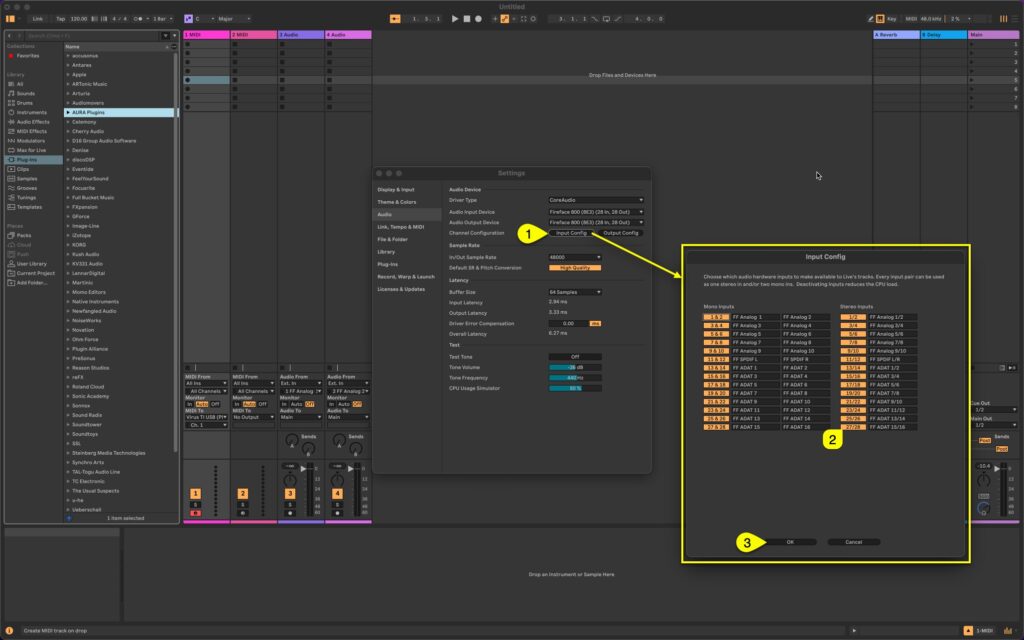This screenshot has width=1024, height=640.
Task: Open the mixer section selector icon
Action: (1004, 18)
